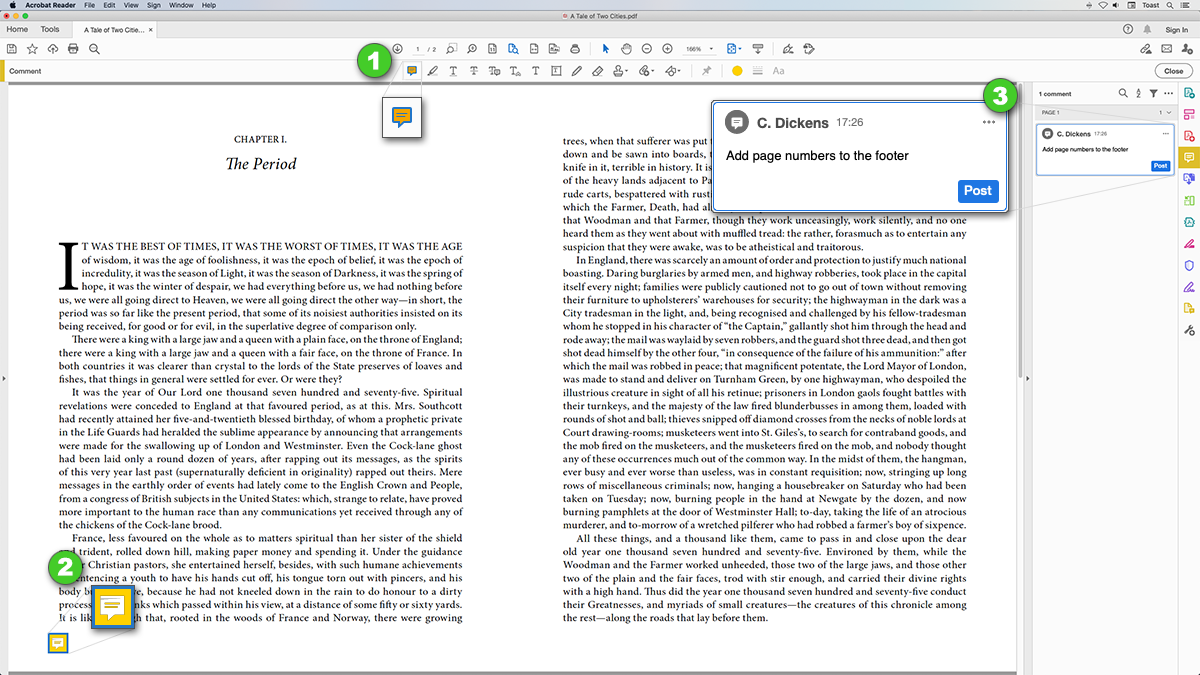The width and height of the screenshot is (1200, 675).
Task: Close the Comment toolbar with Close button
Action: [1173, 71]
